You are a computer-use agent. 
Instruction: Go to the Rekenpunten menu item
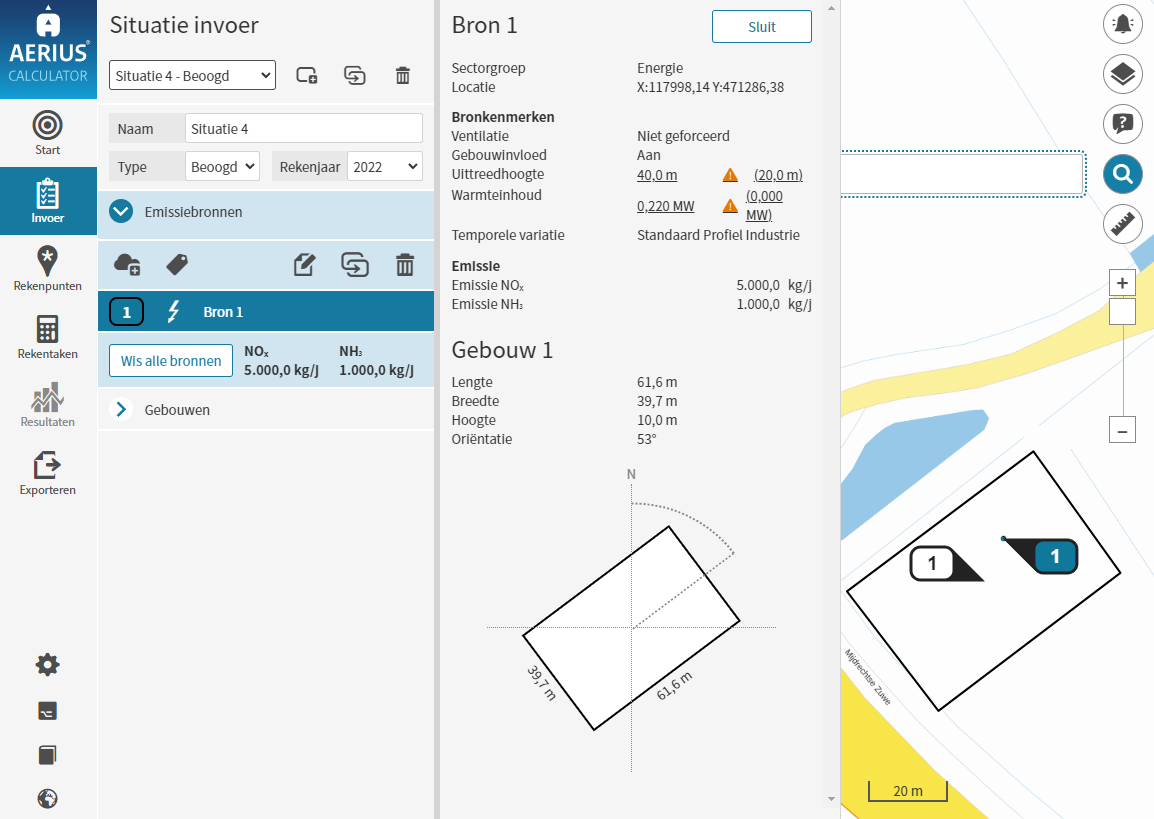pyautogui.click(x=48, y=269)
